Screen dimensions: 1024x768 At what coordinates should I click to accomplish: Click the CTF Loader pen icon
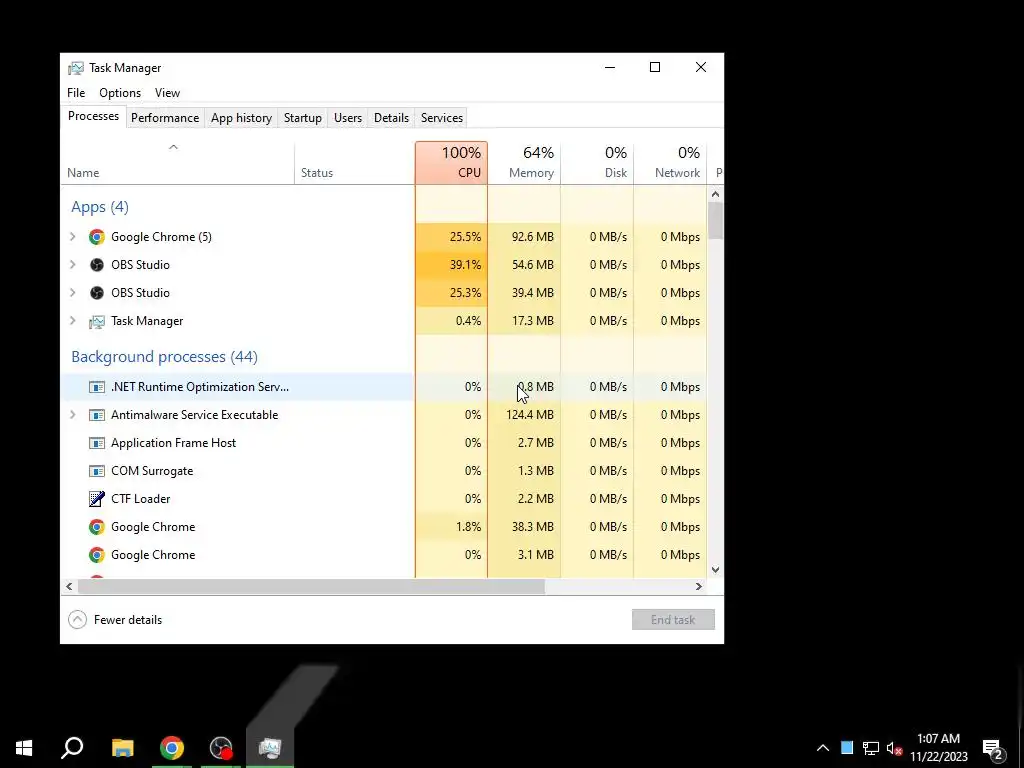coord(97,499)
